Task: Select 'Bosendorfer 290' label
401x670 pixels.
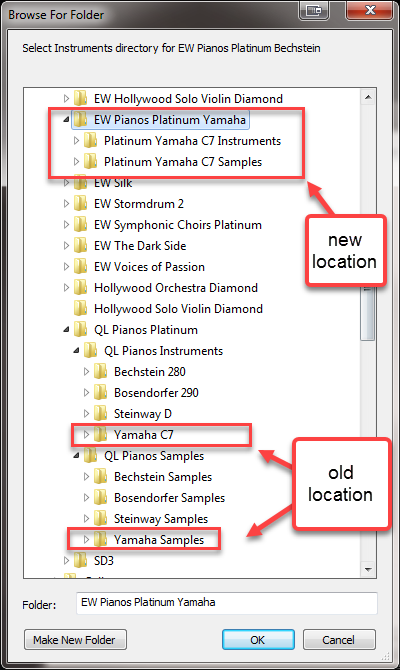Action: tap(156, 393)
